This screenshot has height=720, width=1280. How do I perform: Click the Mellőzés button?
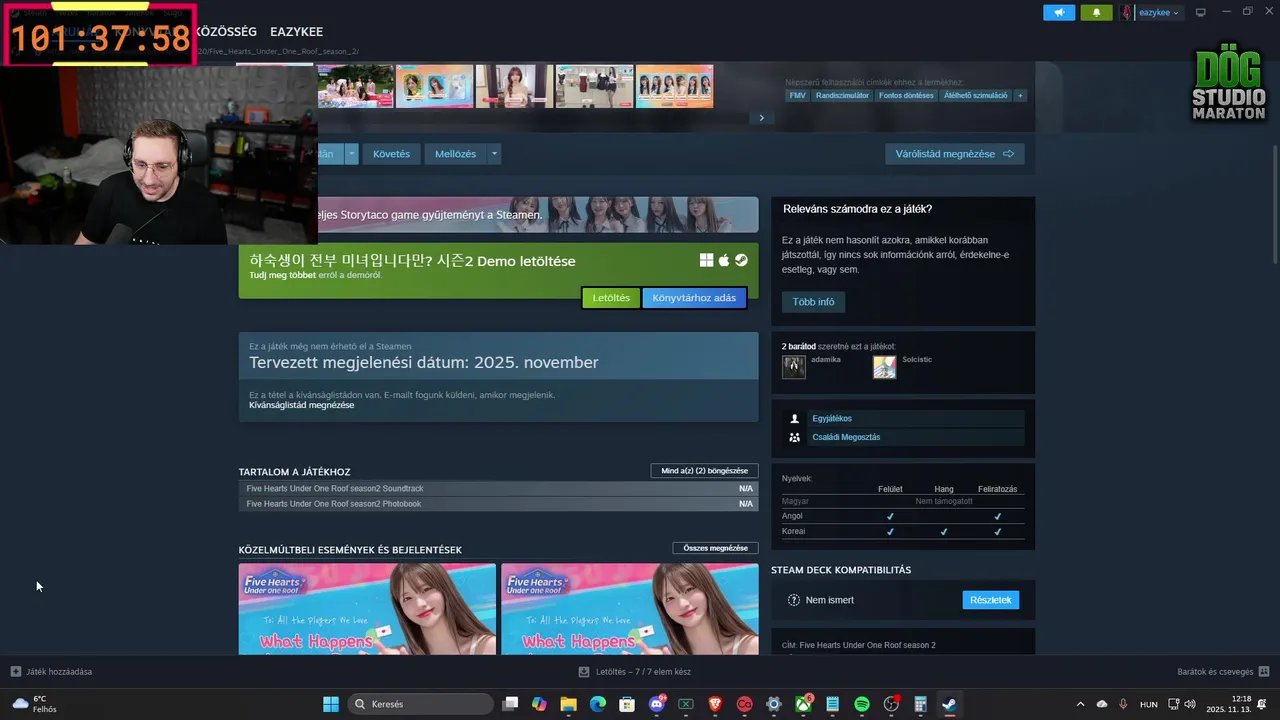click(455, 154)
